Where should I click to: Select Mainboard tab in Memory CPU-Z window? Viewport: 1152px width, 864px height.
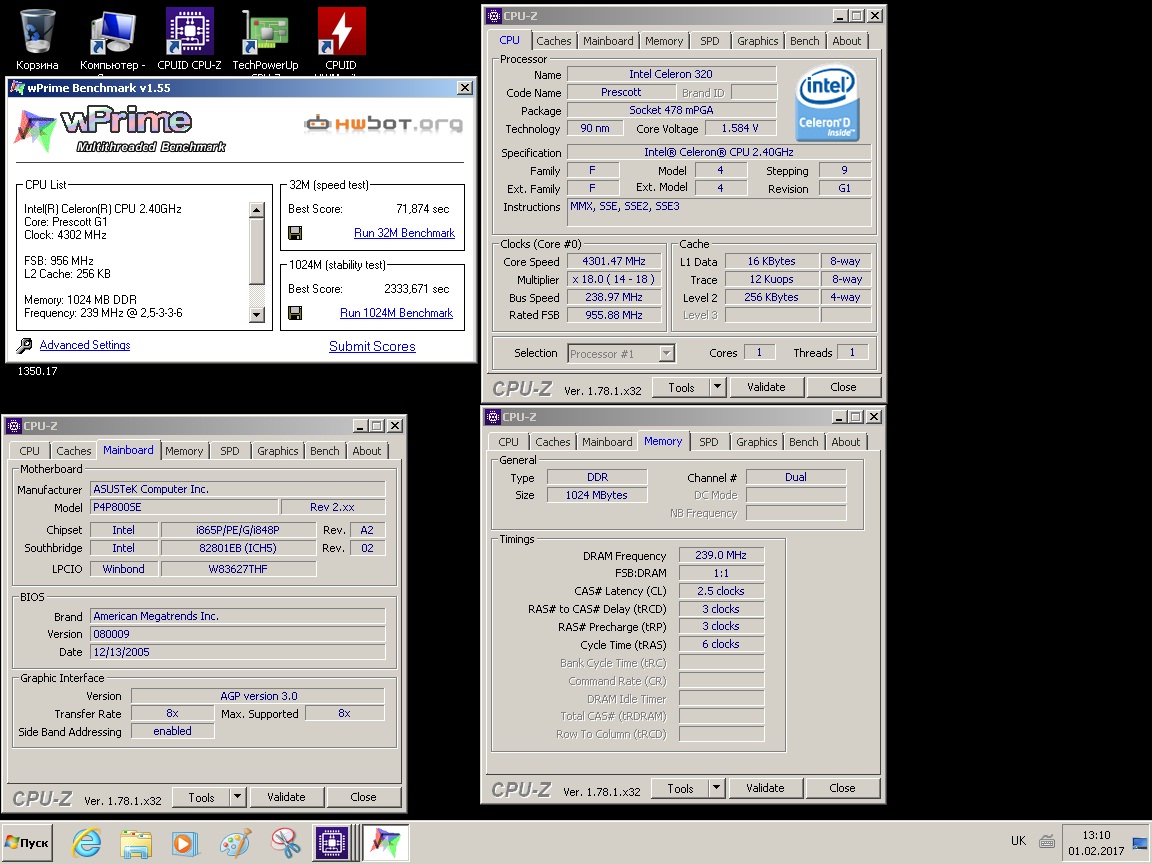pos(607,442)
